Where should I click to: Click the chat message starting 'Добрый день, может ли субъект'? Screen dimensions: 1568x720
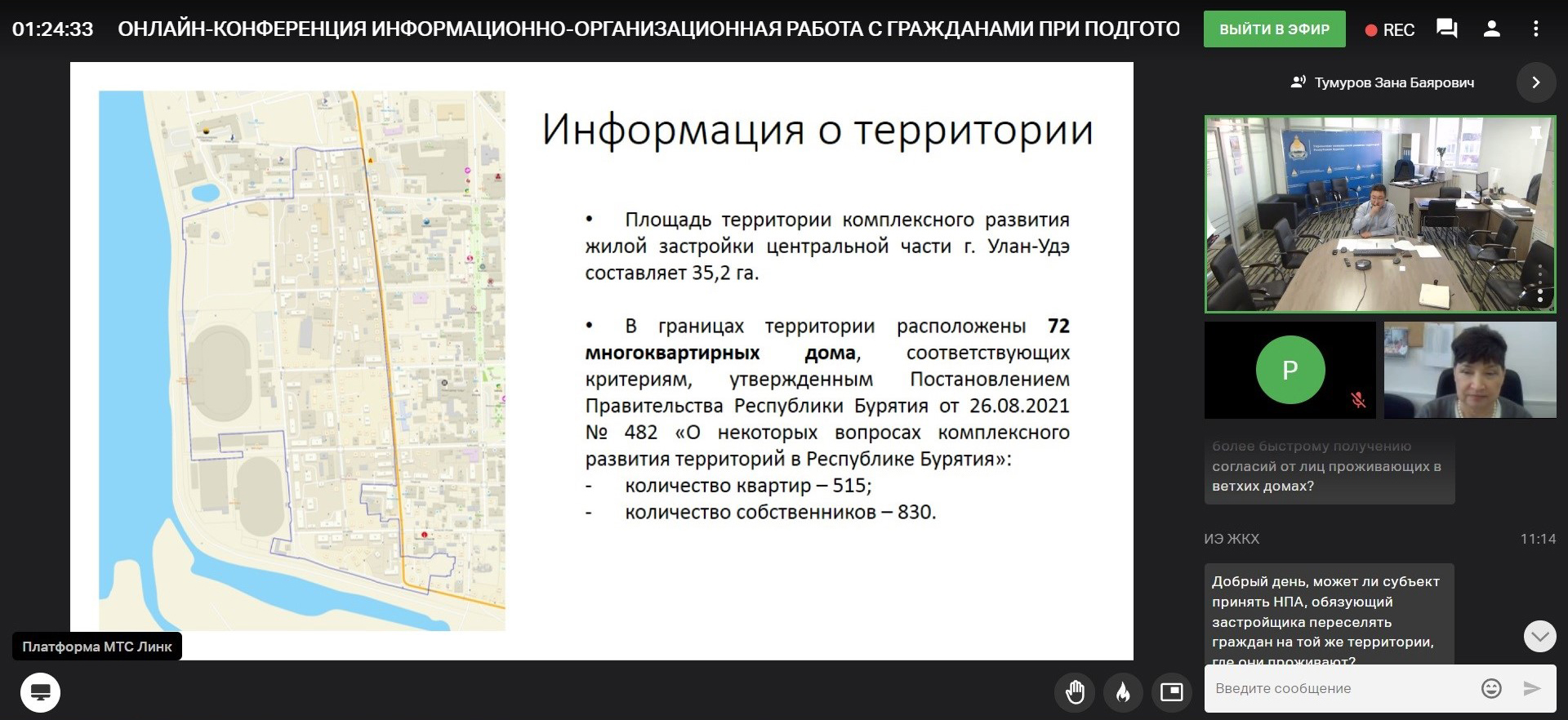point(1330,614)
